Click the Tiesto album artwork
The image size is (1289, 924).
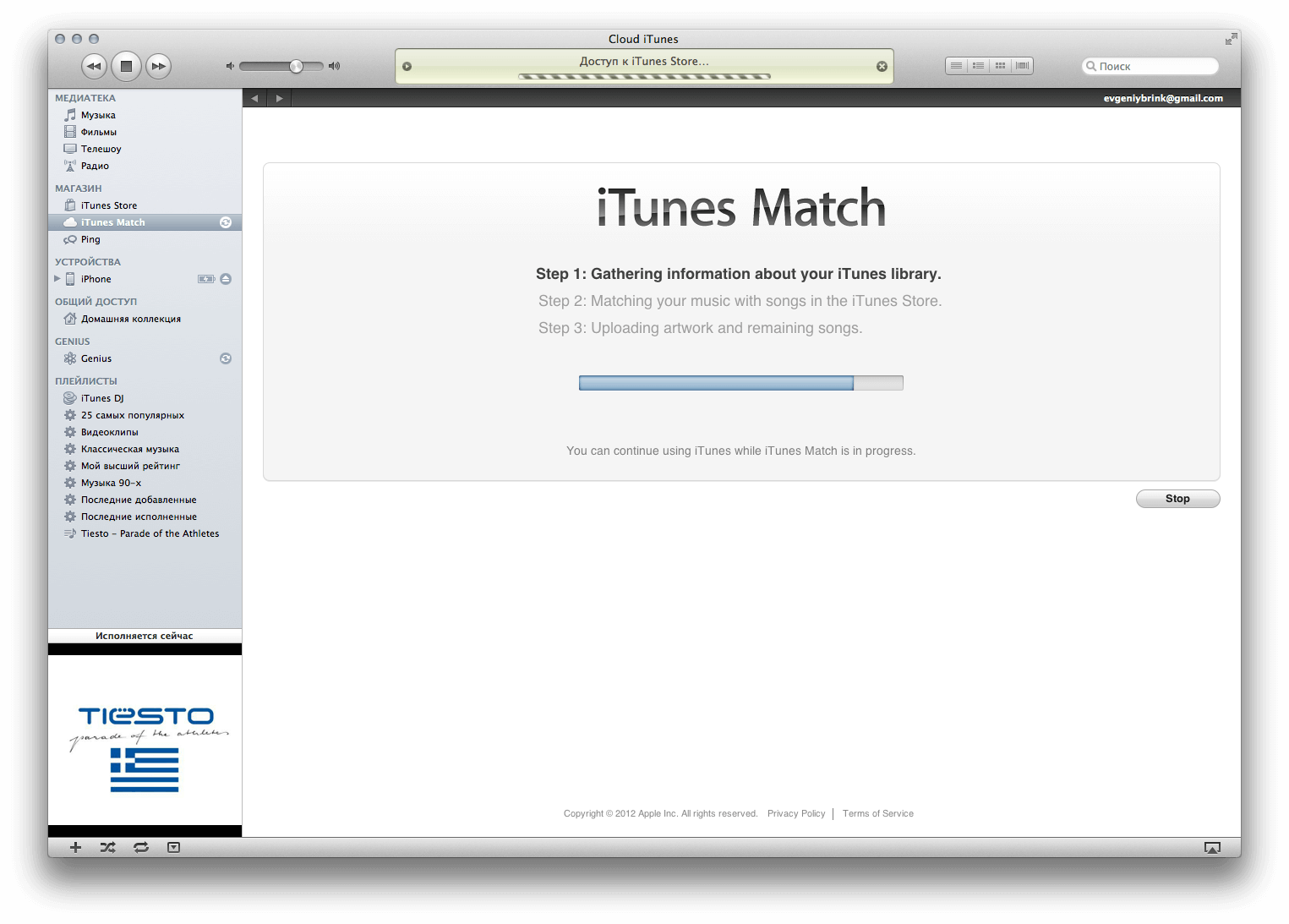[x=145, y=741]
